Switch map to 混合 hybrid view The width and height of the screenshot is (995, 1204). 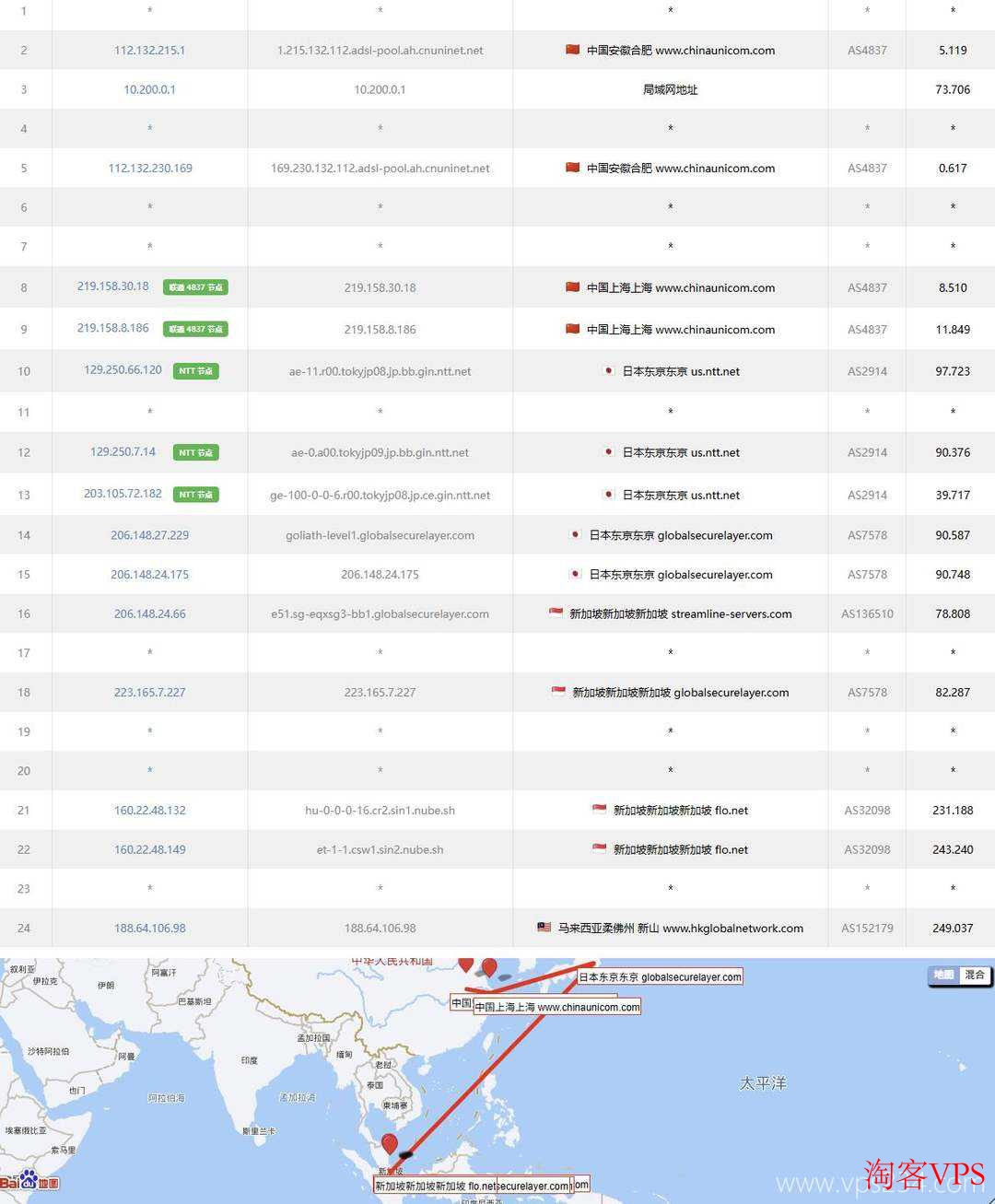coord(974,975)
